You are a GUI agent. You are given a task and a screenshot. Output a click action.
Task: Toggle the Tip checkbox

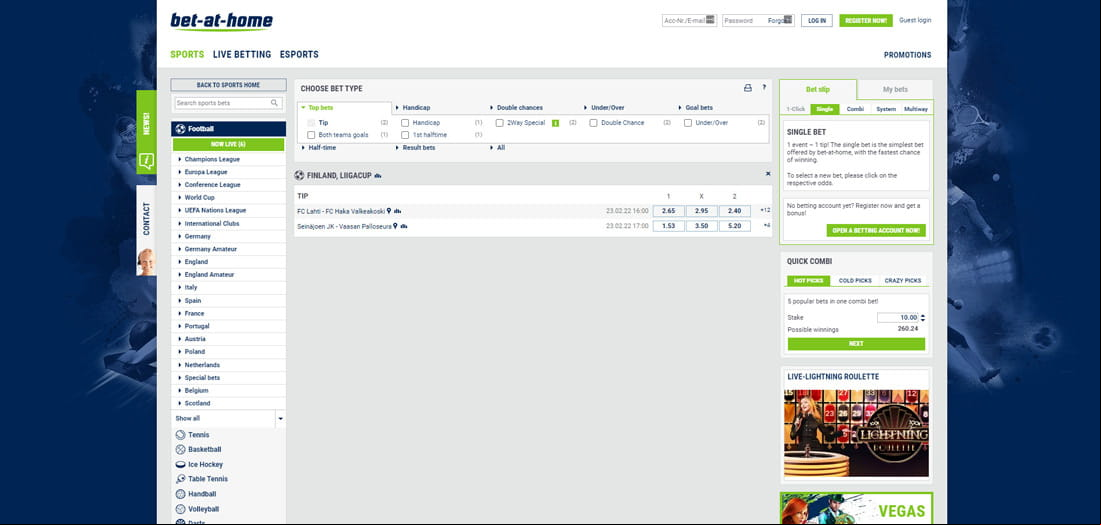tap(311, 123)
